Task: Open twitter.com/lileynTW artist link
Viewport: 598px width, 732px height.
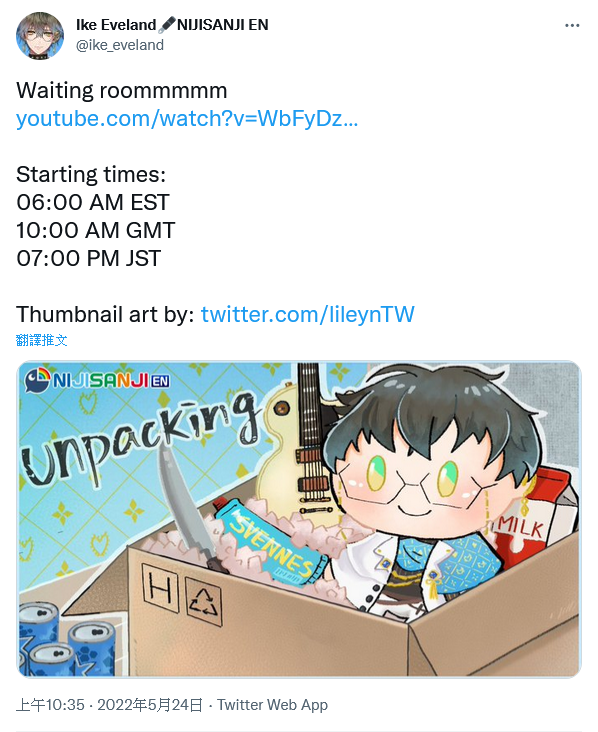Action: click(x=308, y=314)
